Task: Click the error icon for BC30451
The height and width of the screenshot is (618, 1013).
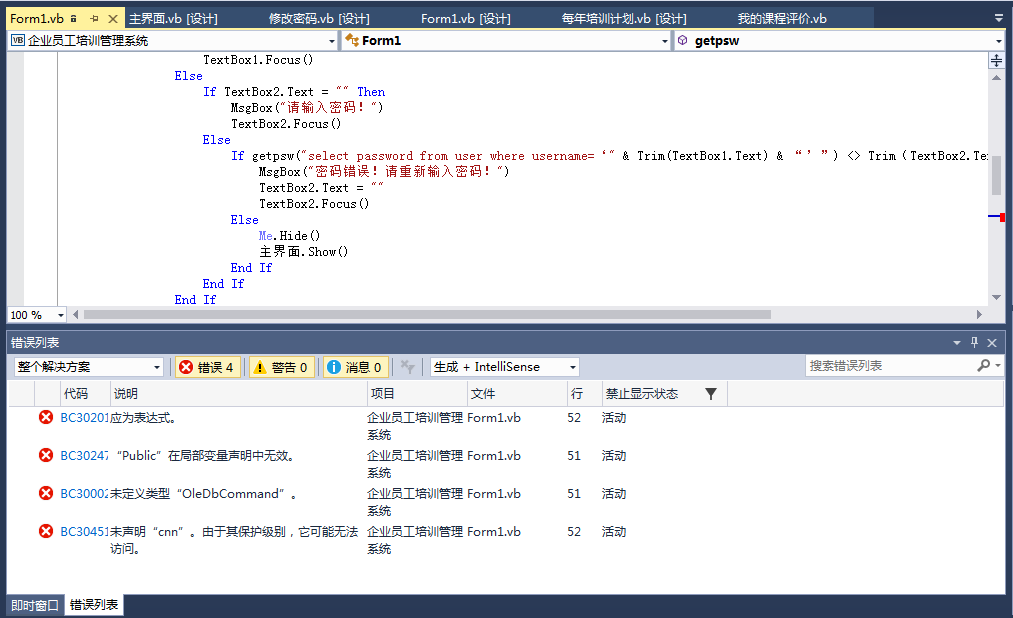Action: [46, 531]
